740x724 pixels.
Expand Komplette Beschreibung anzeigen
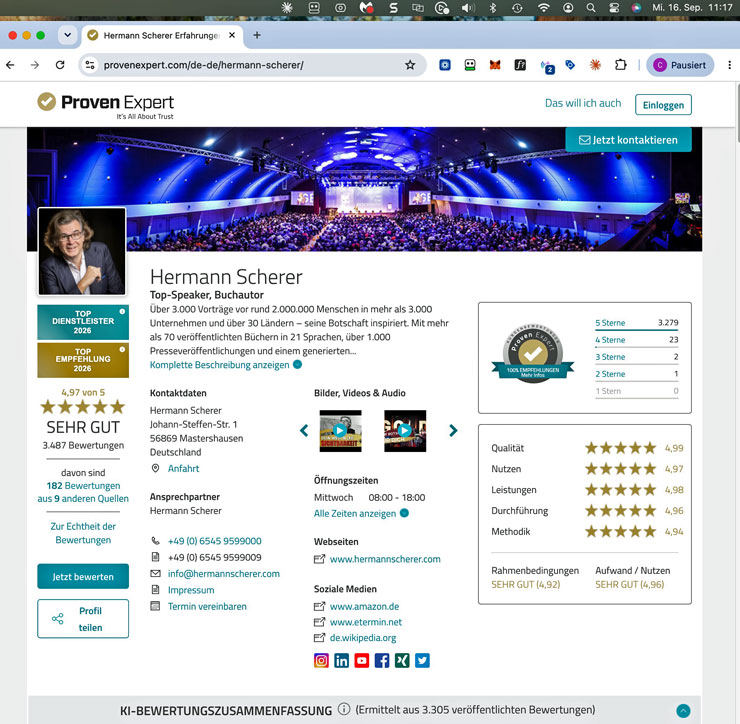(226, 365)
